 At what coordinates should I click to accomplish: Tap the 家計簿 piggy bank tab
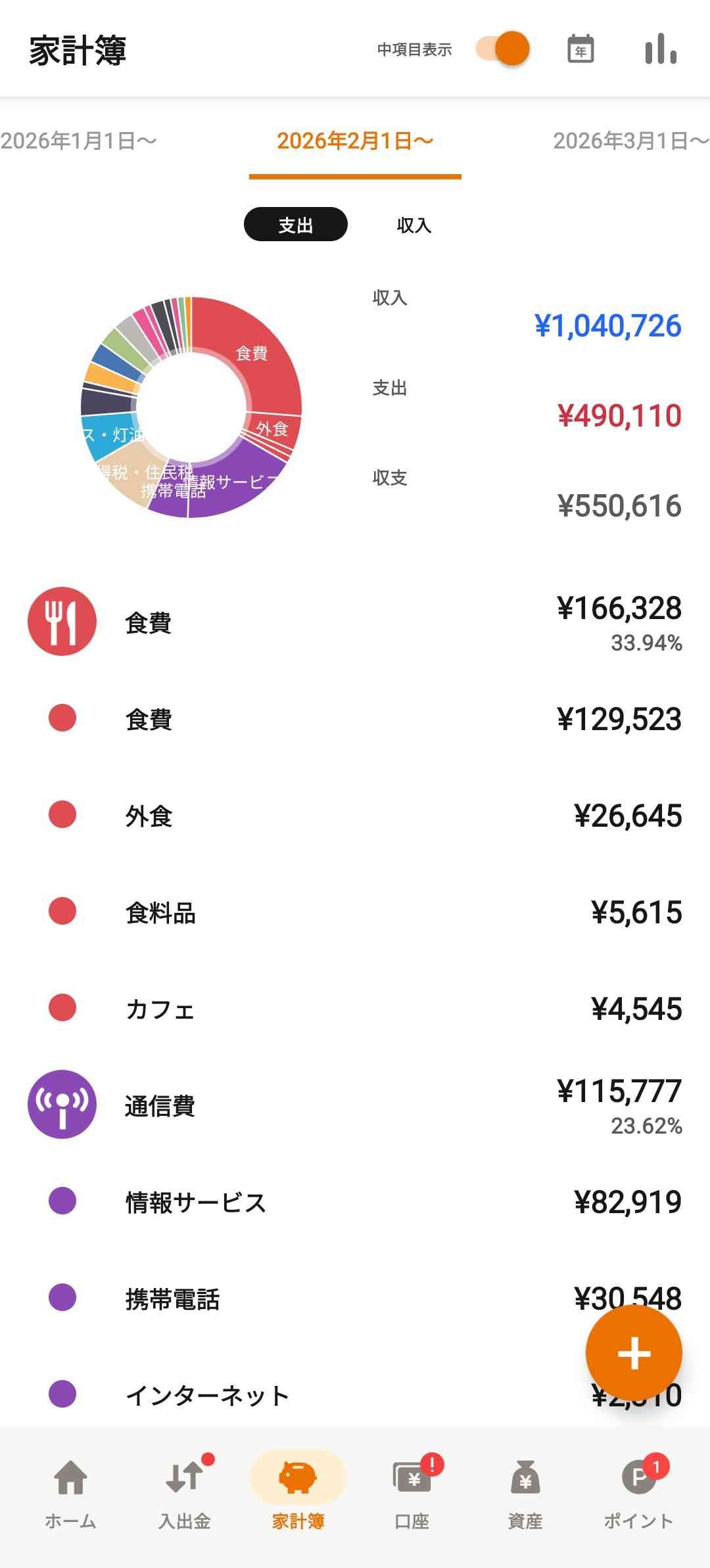pos(298,1490)
